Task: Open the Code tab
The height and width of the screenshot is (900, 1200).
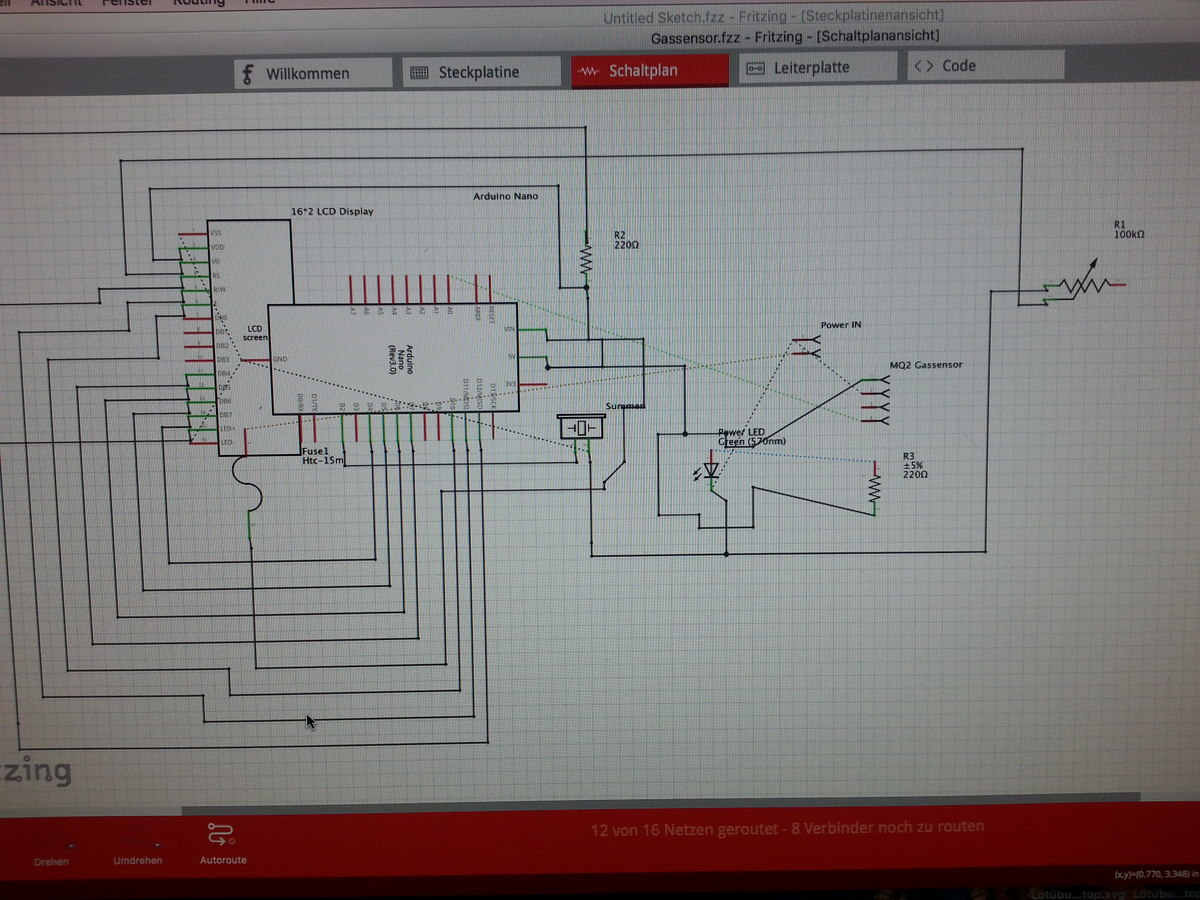Action: click(985, 66)
